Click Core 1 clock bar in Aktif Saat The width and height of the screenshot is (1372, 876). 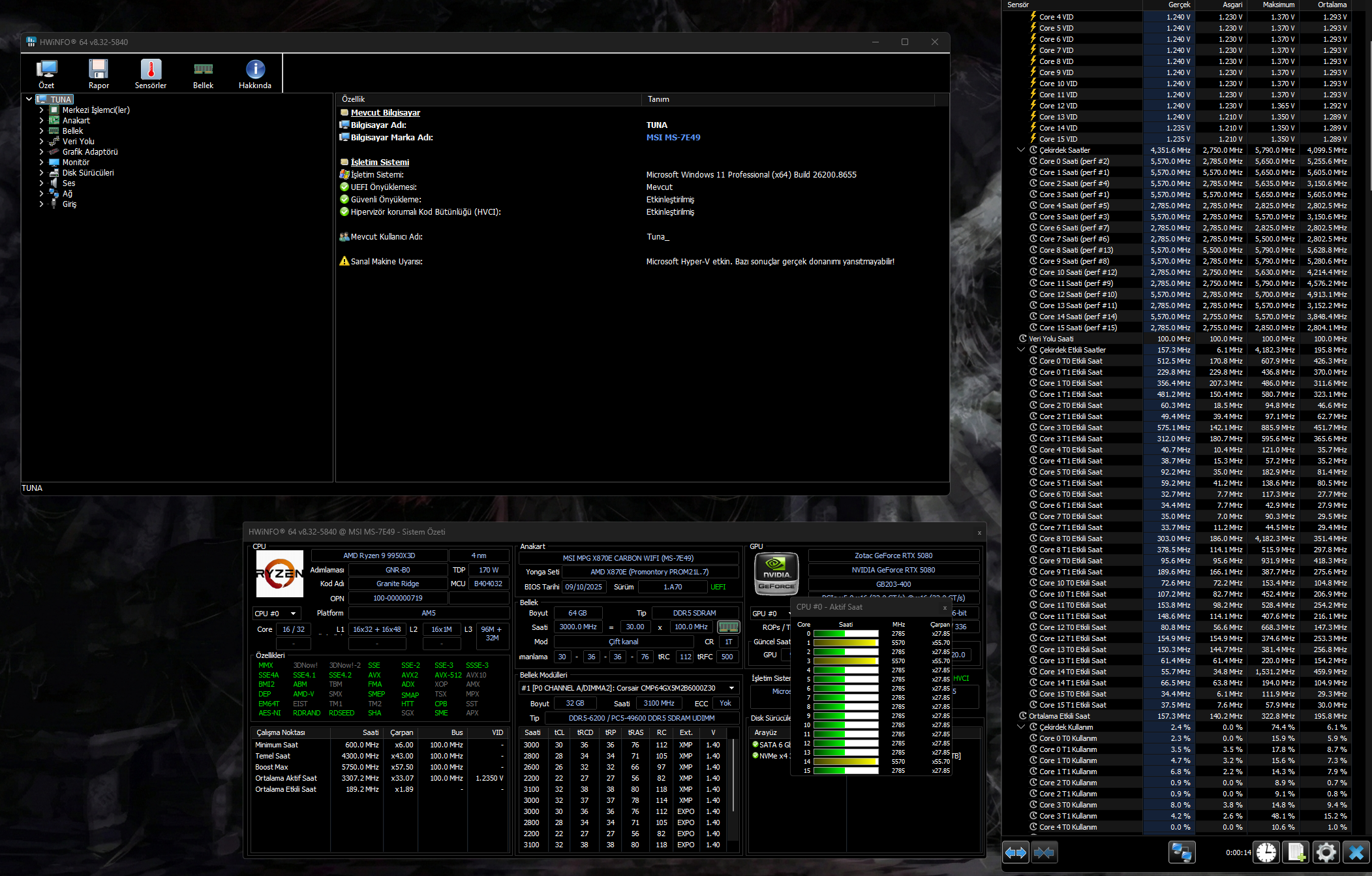(x=846, y=643)
